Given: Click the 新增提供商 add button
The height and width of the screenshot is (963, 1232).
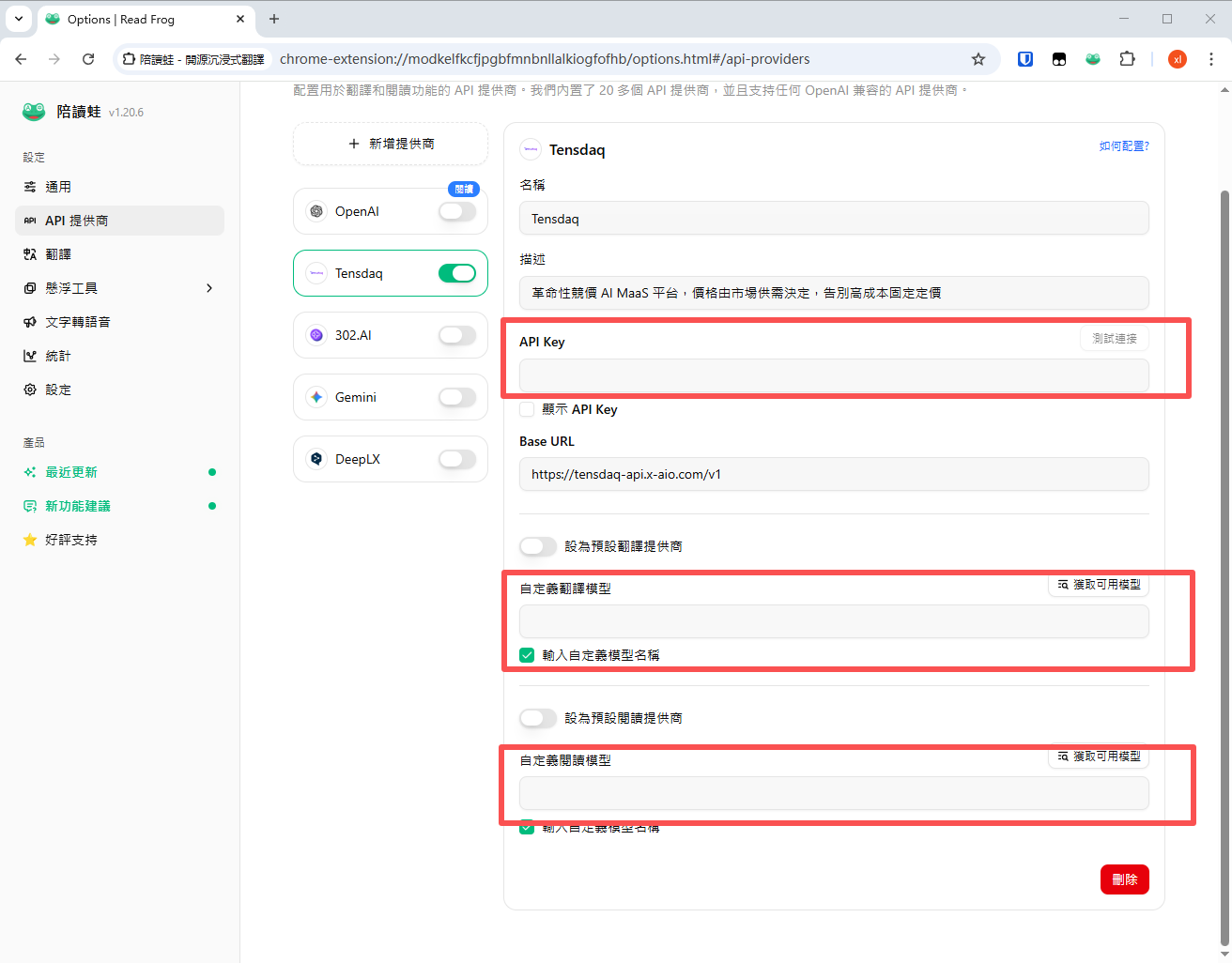Looking at the screenshot, I should pyautogui.click(x=391, y=144).
